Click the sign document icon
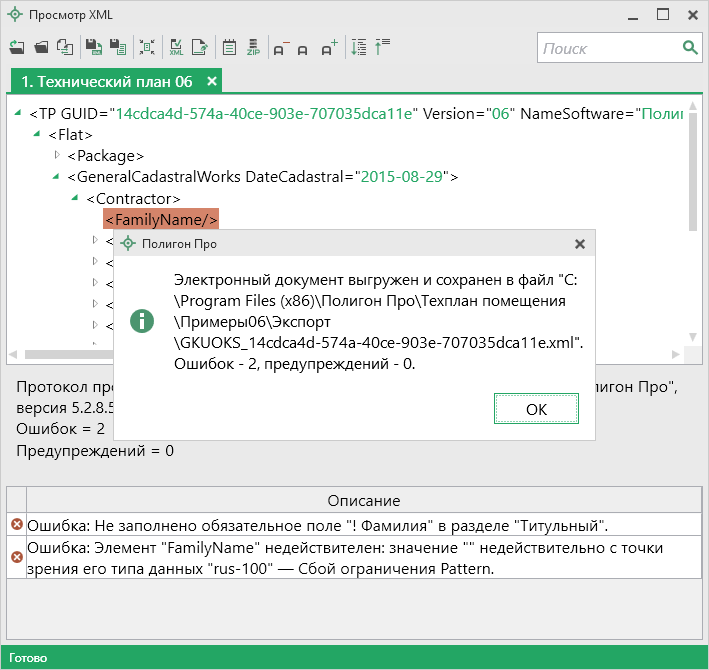Image resolution: width=709 pixels, height=670 pixels. pyautogui.click(x=200, y=47)
